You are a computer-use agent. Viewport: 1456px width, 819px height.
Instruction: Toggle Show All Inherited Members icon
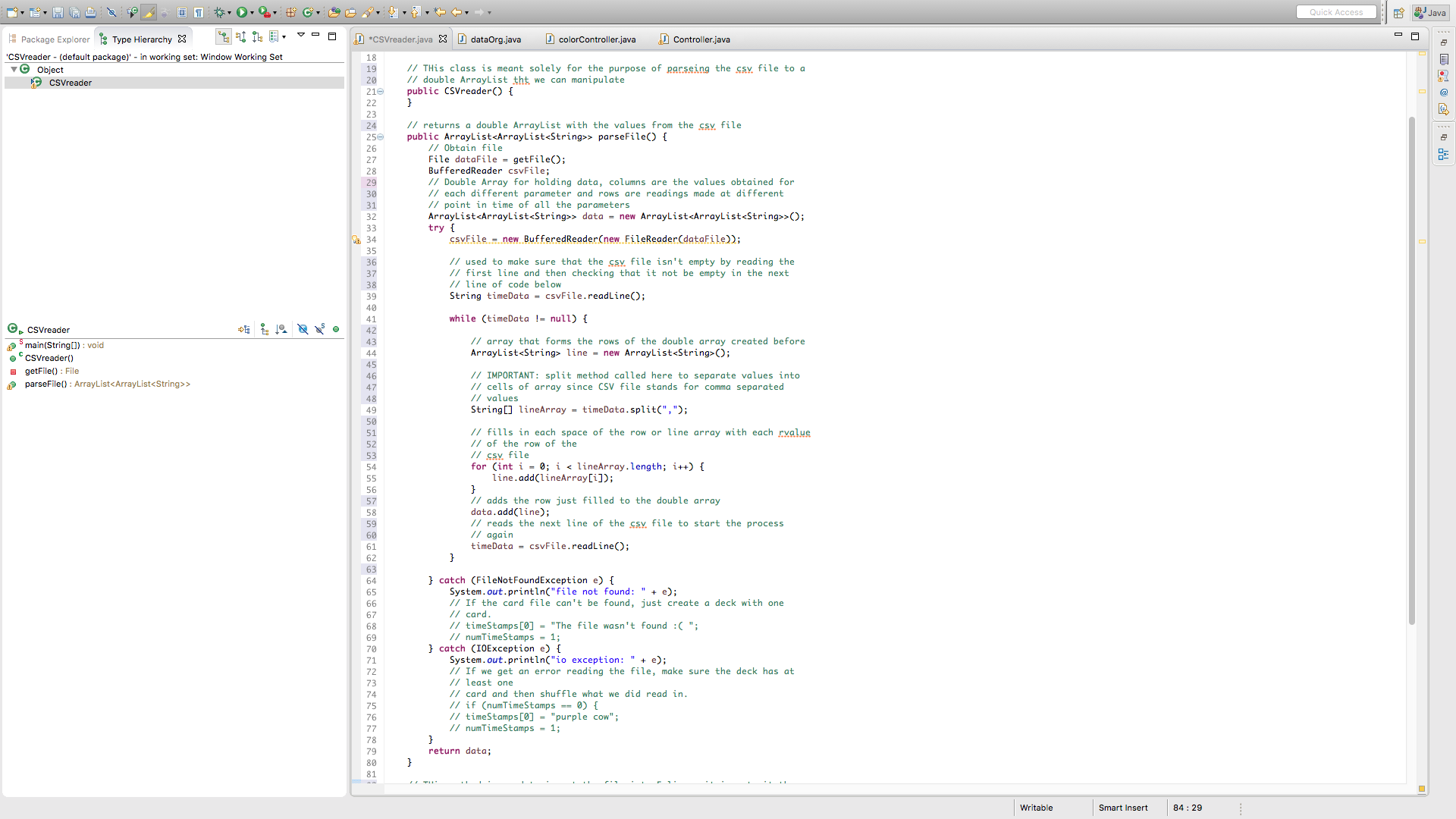(264, 329)
